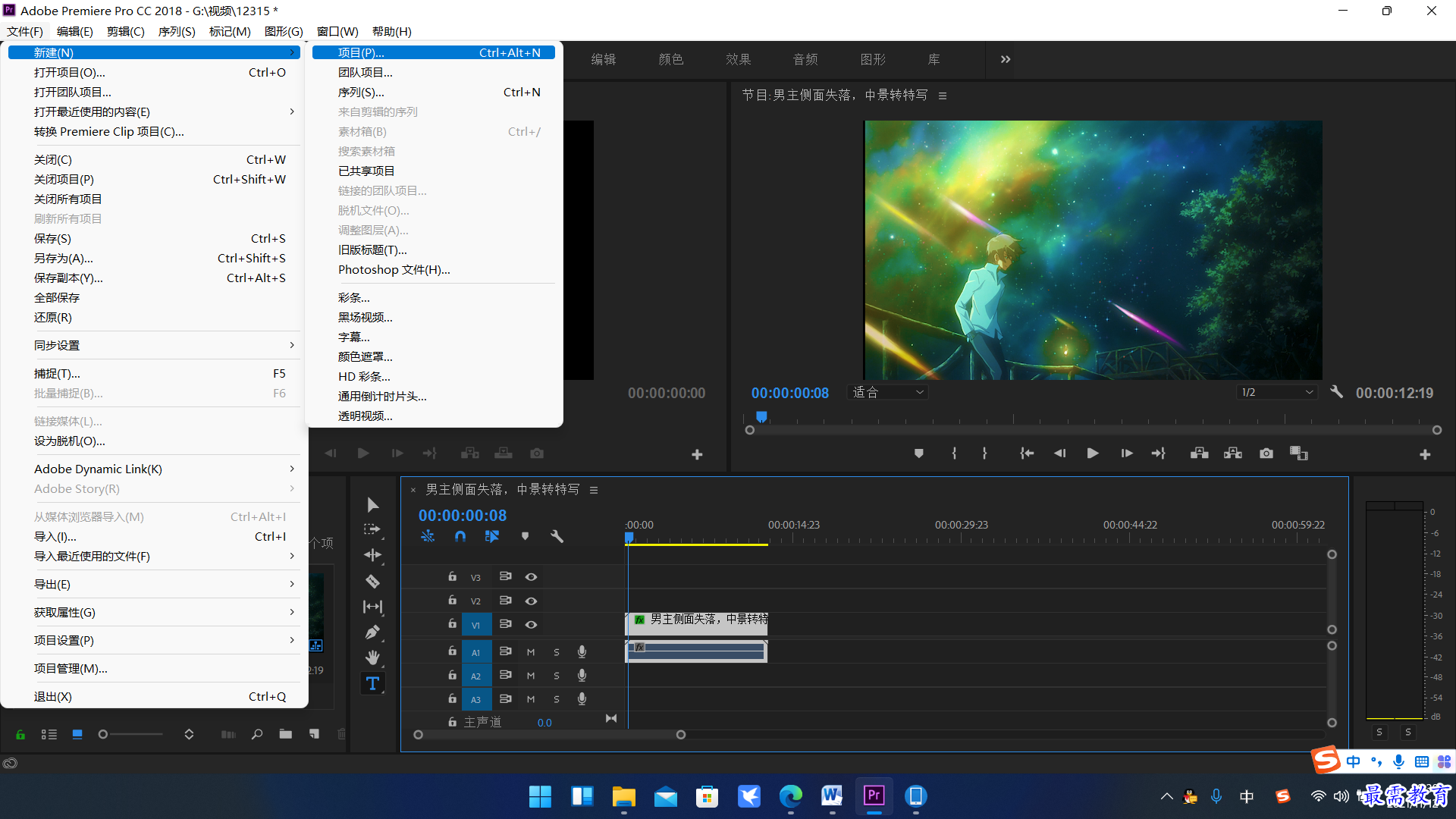Switch to the 颜色 workspace tab
Viewport: 1456px width, 819px height.
[670, 59]
